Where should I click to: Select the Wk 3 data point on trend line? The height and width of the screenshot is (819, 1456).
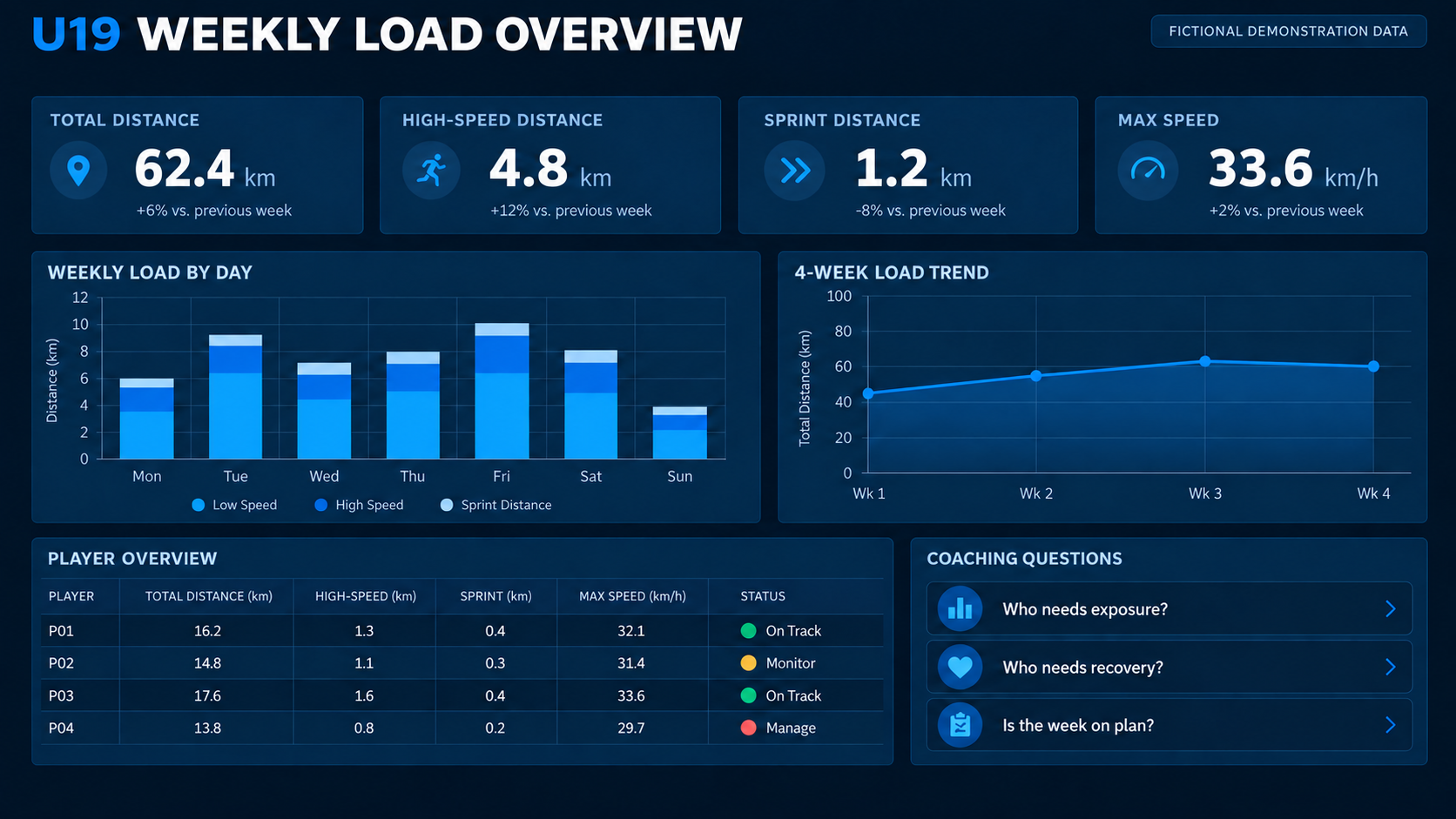1205,361
